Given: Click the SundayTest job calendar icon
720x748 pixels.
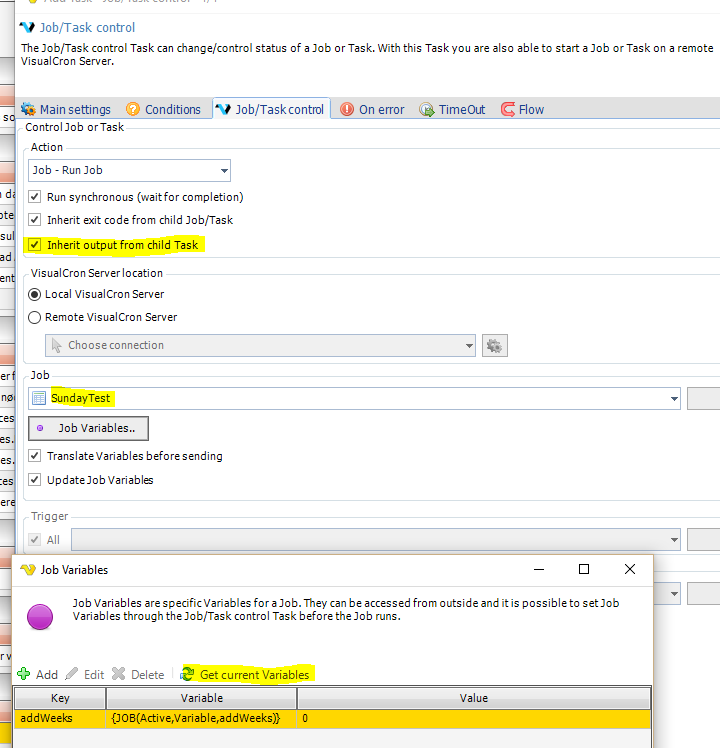Looking at the screenshot, I should pos(39,398).
